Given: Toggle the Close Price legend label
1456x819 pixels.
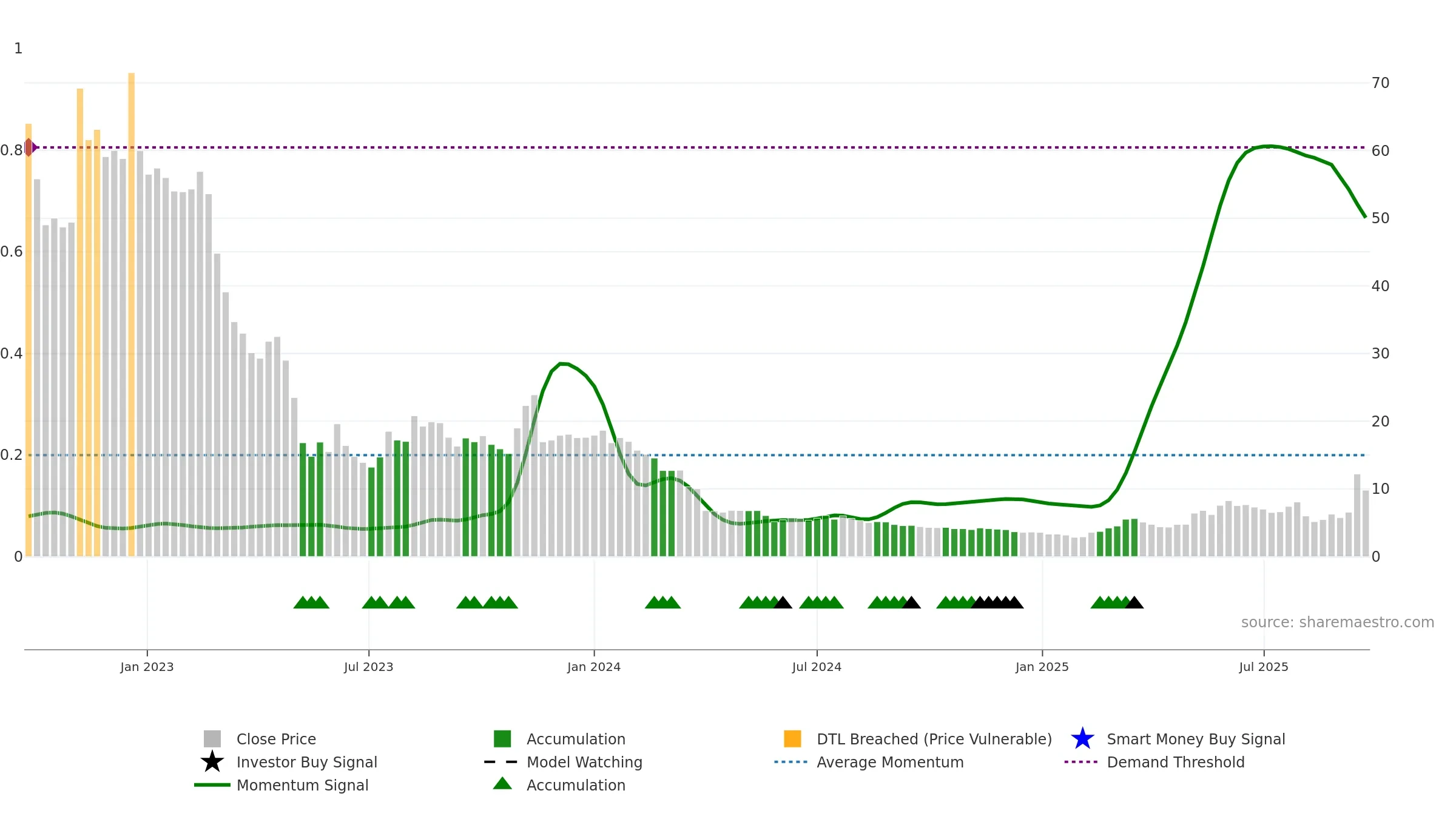Looking at the screenshot, I should [x=276, y=739].
